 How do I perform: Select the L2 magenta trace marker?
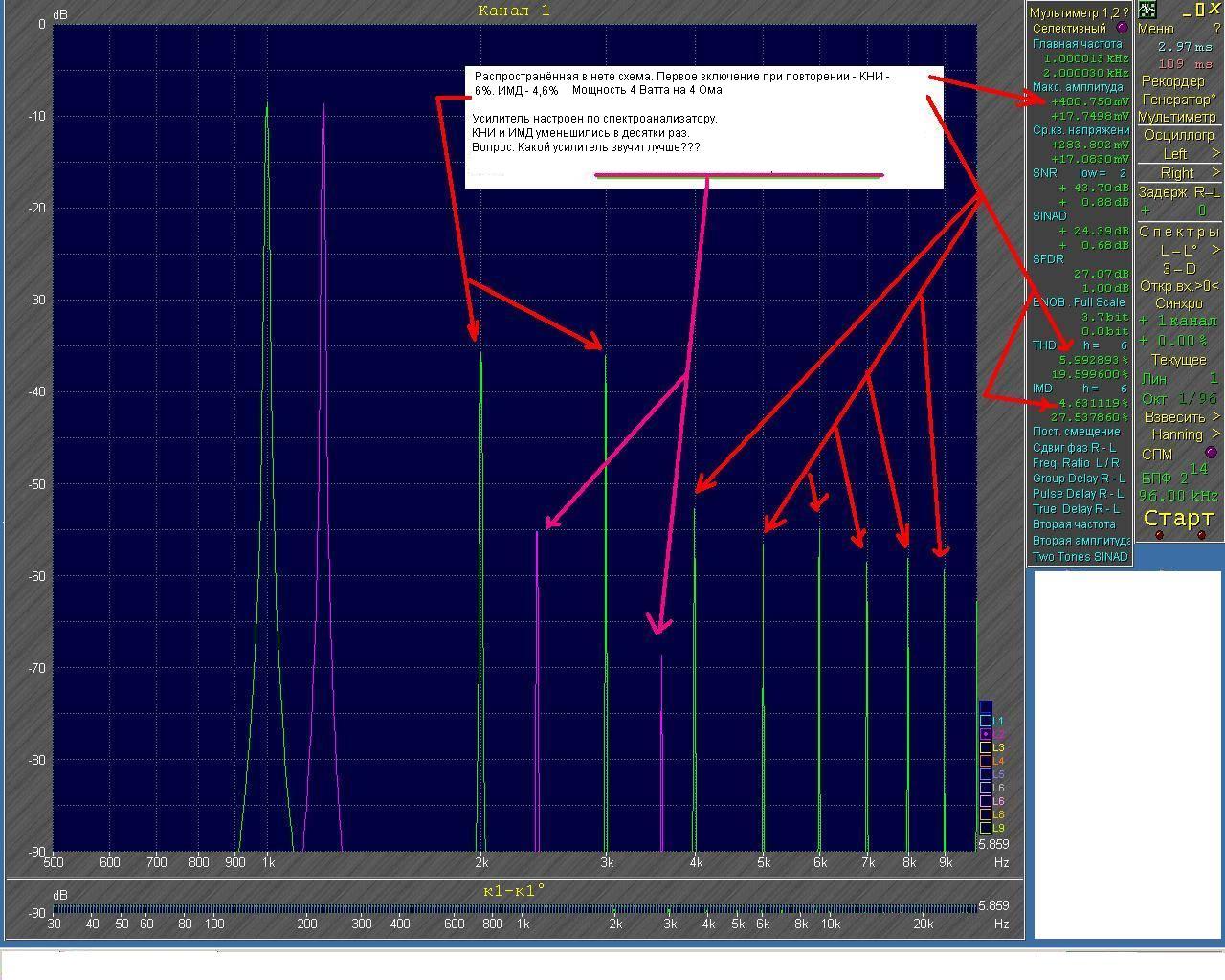[x=986, y=734]
